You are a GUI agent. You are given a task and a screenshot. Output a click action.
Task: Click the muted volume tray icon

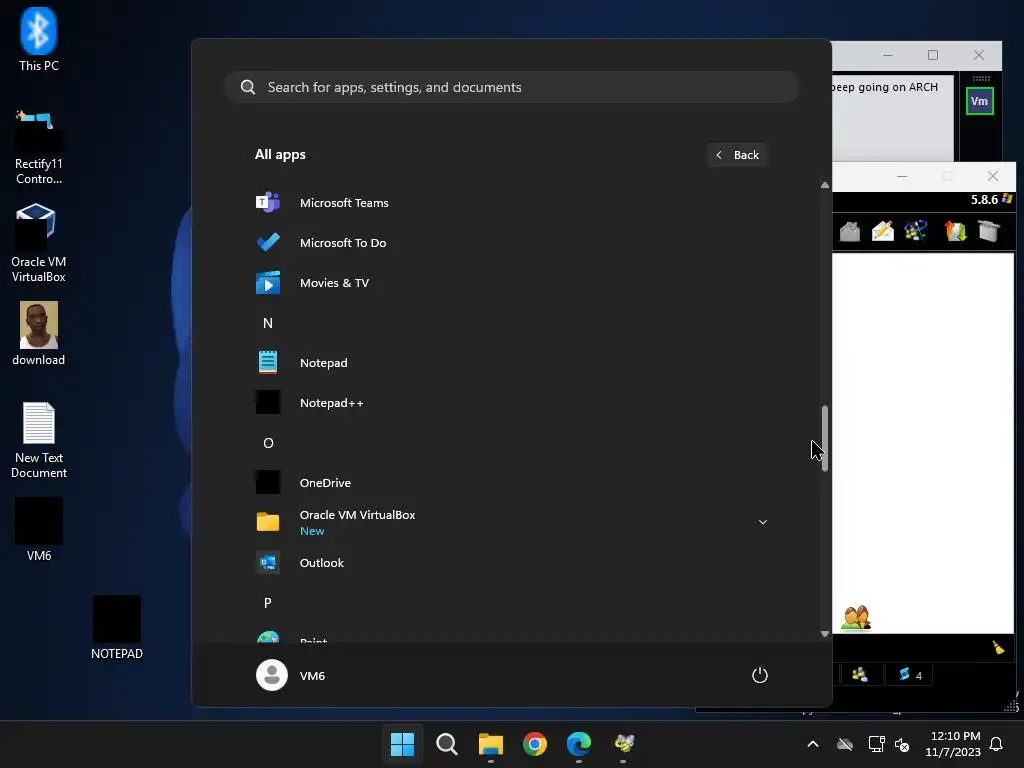[x=902, y=744]
